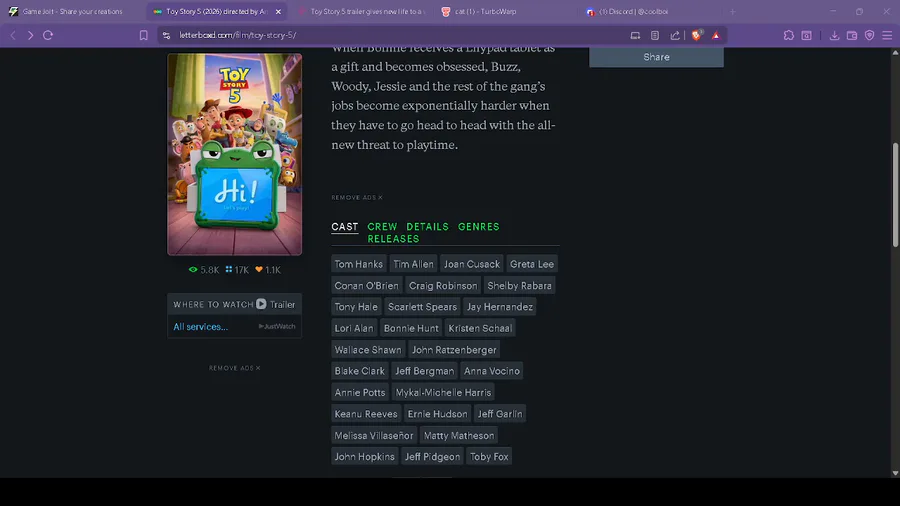
Task: Click the green eye watched count icon
Action: click(x=193, y=270)
